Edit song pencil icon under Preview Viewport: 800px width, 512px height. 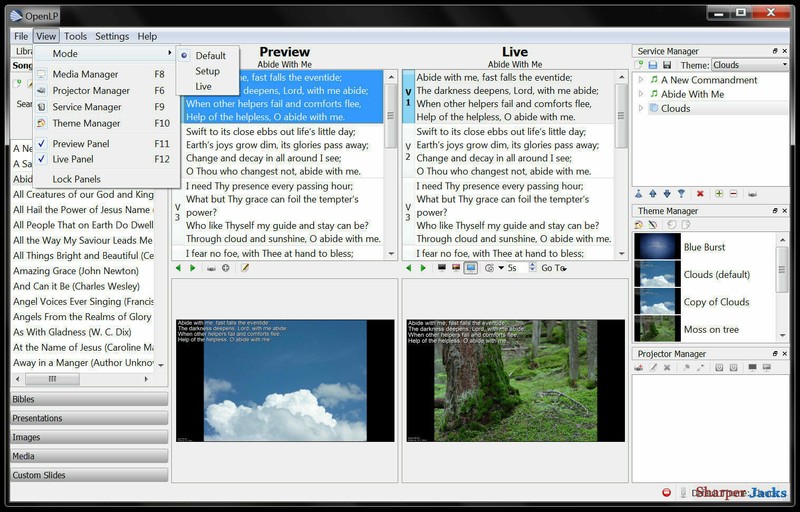[x=245, y=268]
